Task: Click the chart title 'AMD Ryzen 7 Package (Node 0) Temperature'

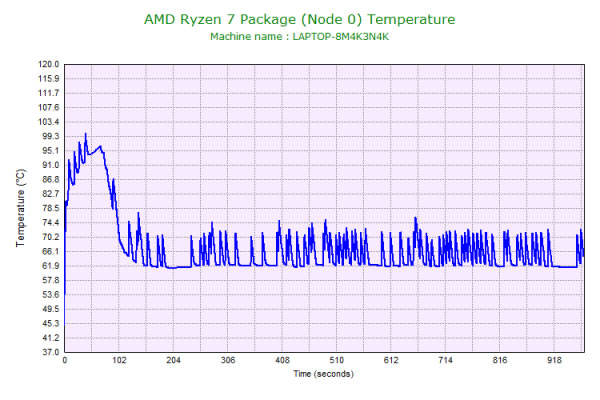Action: tap(300, 19)
